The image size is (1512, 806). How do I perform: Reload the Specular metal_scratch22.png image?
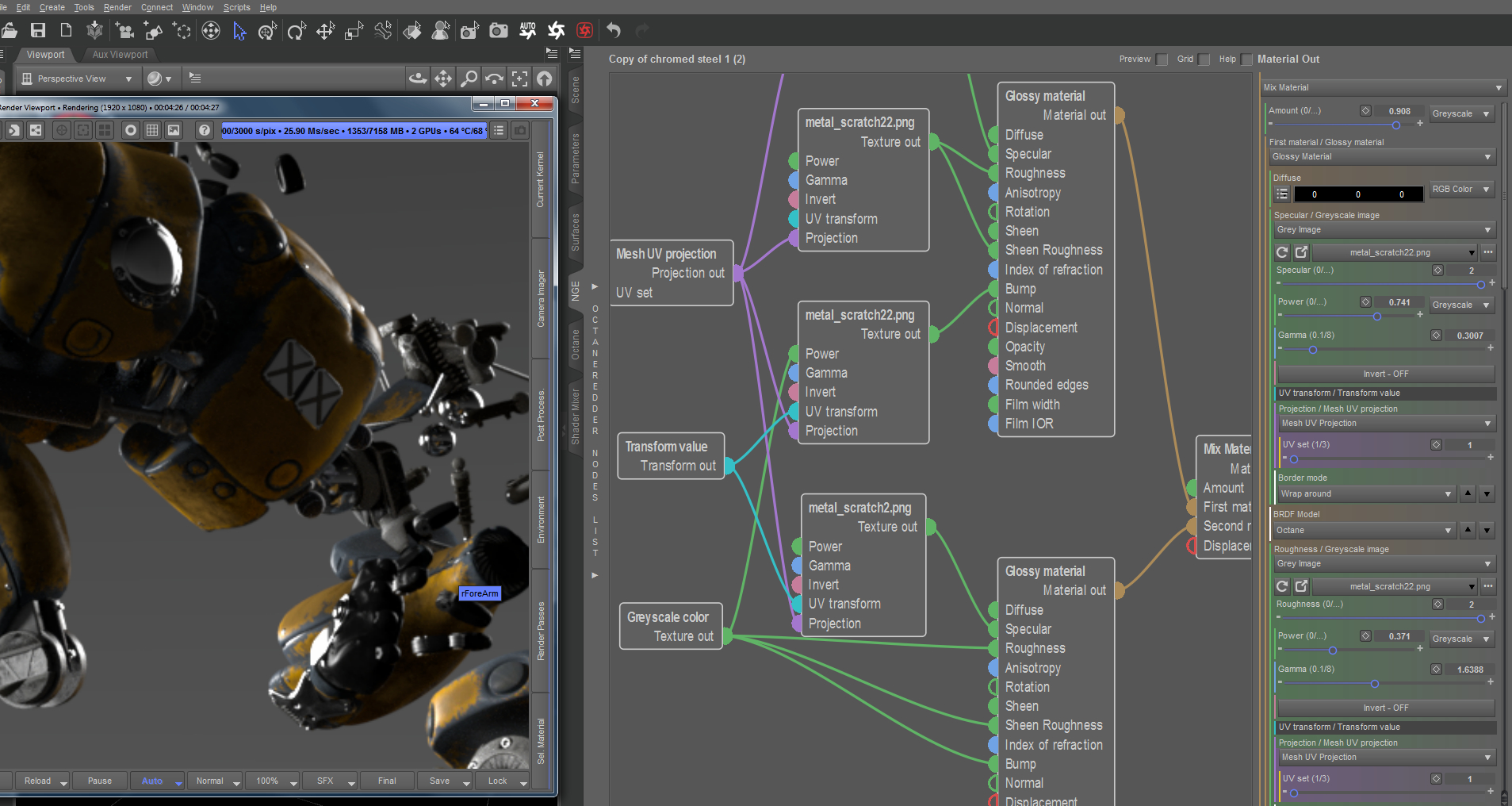point(1282,252)
